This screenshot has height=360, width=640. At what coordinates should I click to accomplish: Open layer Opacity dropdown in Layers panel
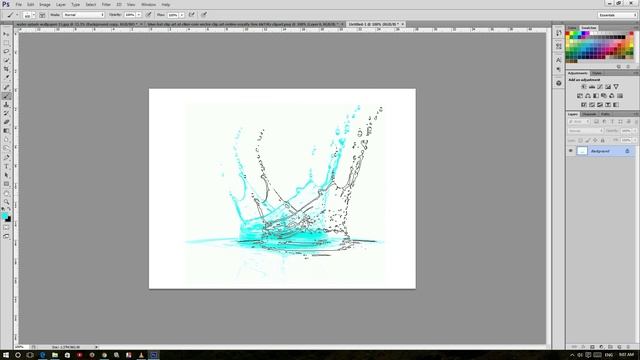click(x=634, y=131)
